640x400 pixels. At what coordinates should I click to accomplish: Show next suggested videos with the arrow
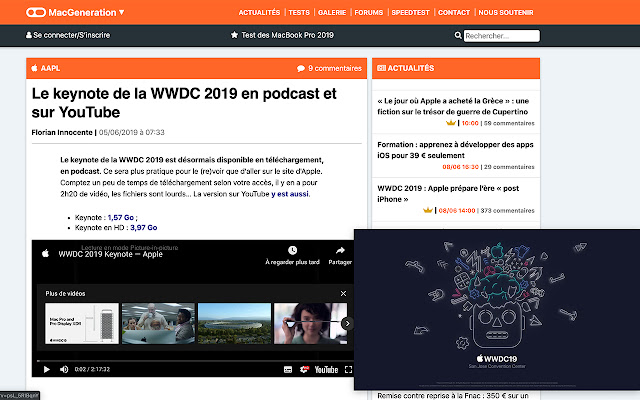click(x=347, y=323)
